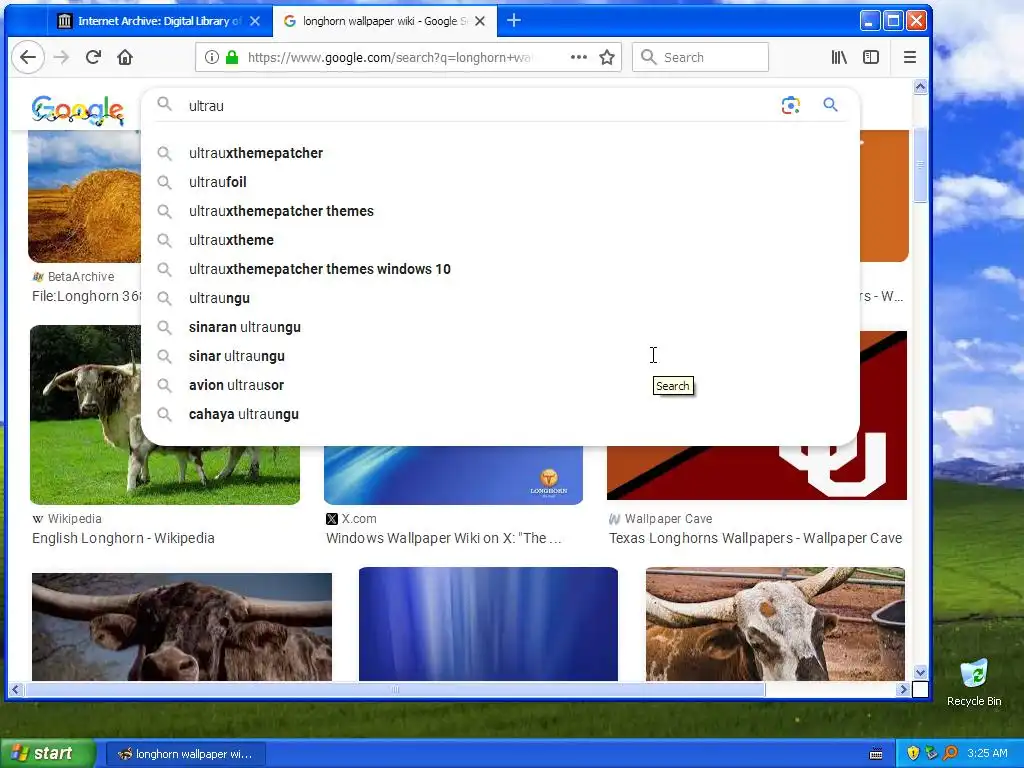Close the Internet Archive tab
This screenshot has width=1024, height=768.
click(255, 21)
